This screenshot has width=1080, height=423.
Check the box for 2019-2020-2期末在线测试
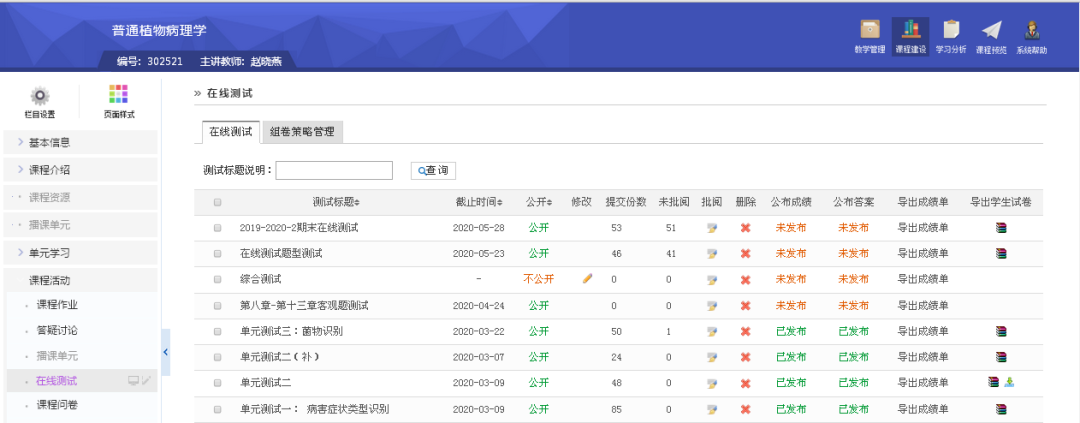coord(217,228)
